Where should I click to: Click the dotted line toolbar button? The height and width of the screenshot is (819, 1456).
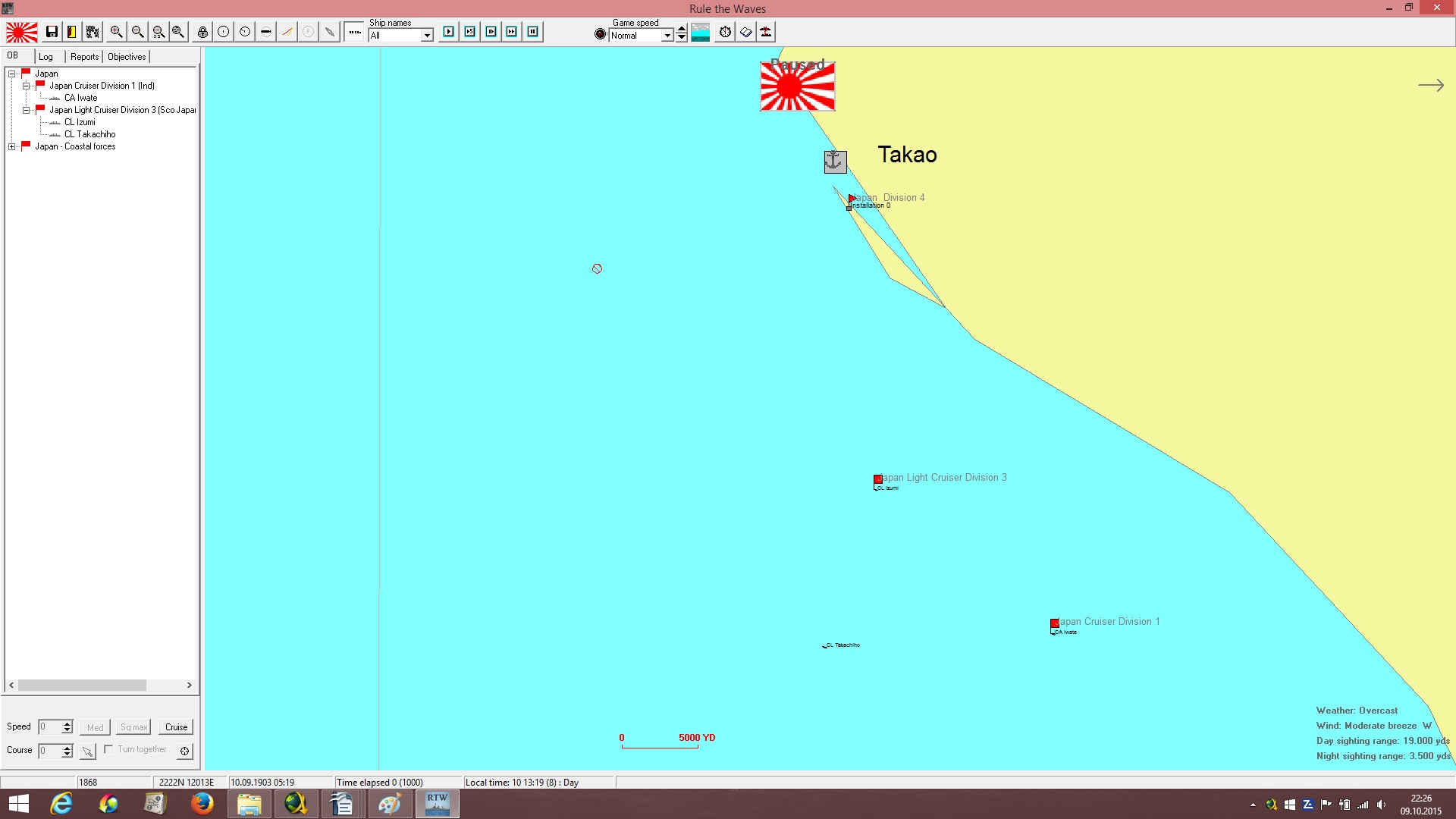point(354,32)
